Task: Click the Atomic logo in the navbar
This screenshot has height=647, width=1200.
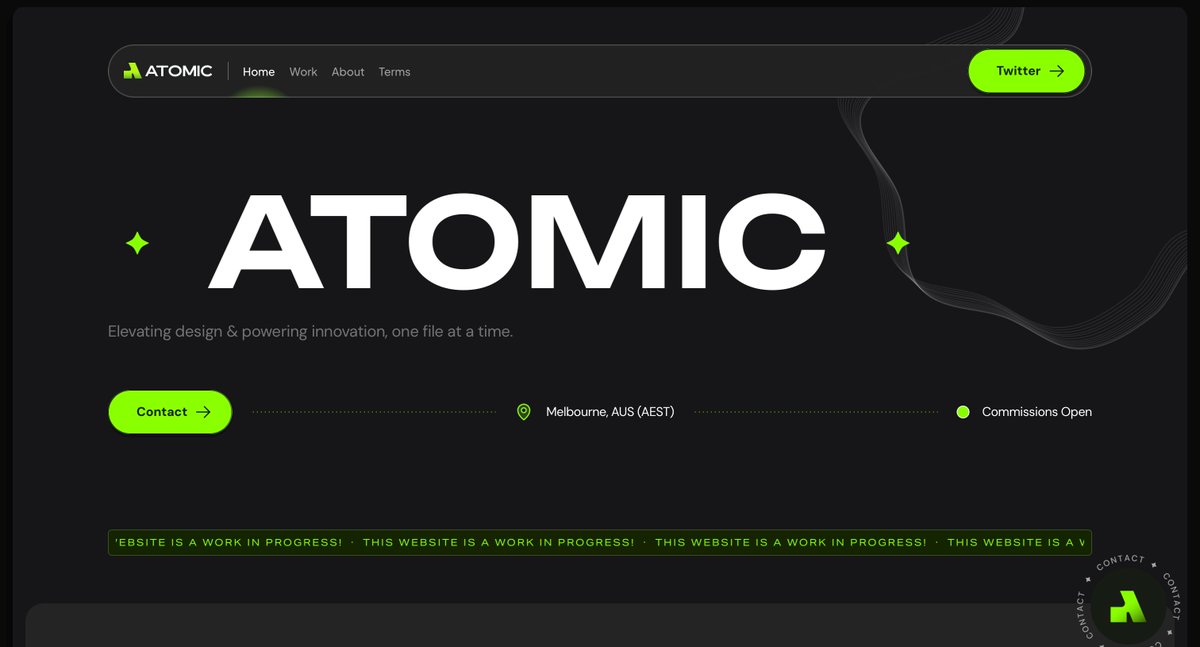Action: (x=168, y=71)
